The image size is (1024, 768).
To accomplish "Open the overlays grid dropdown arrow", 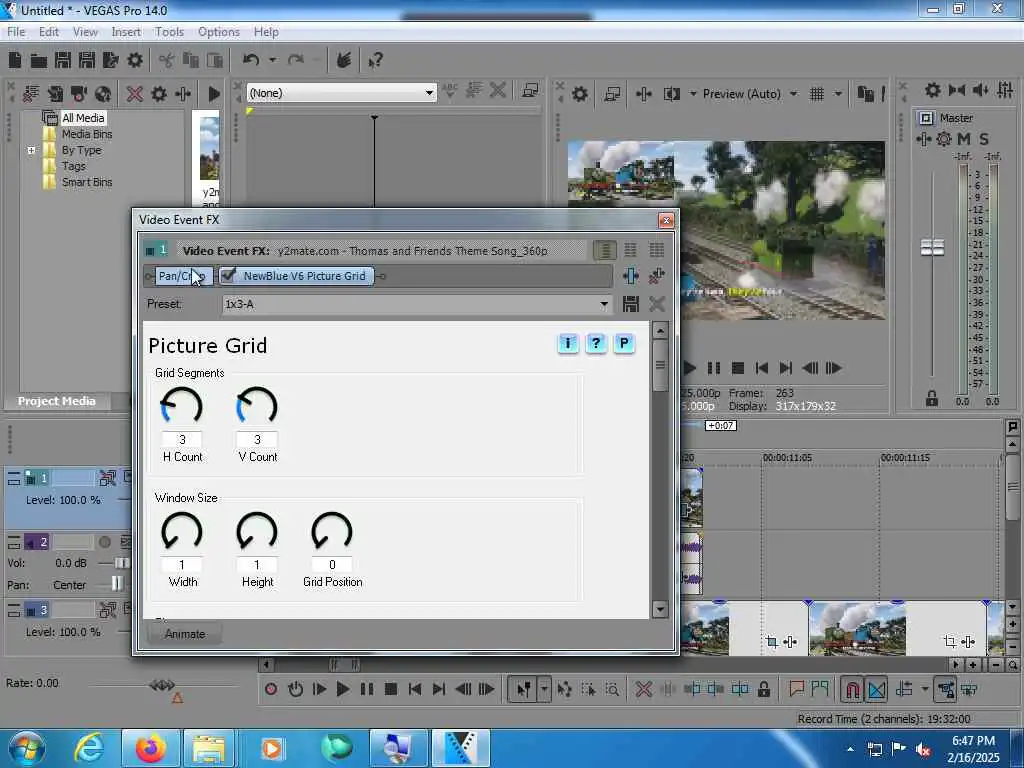I will pyautogui.click(x=838, y=94).
